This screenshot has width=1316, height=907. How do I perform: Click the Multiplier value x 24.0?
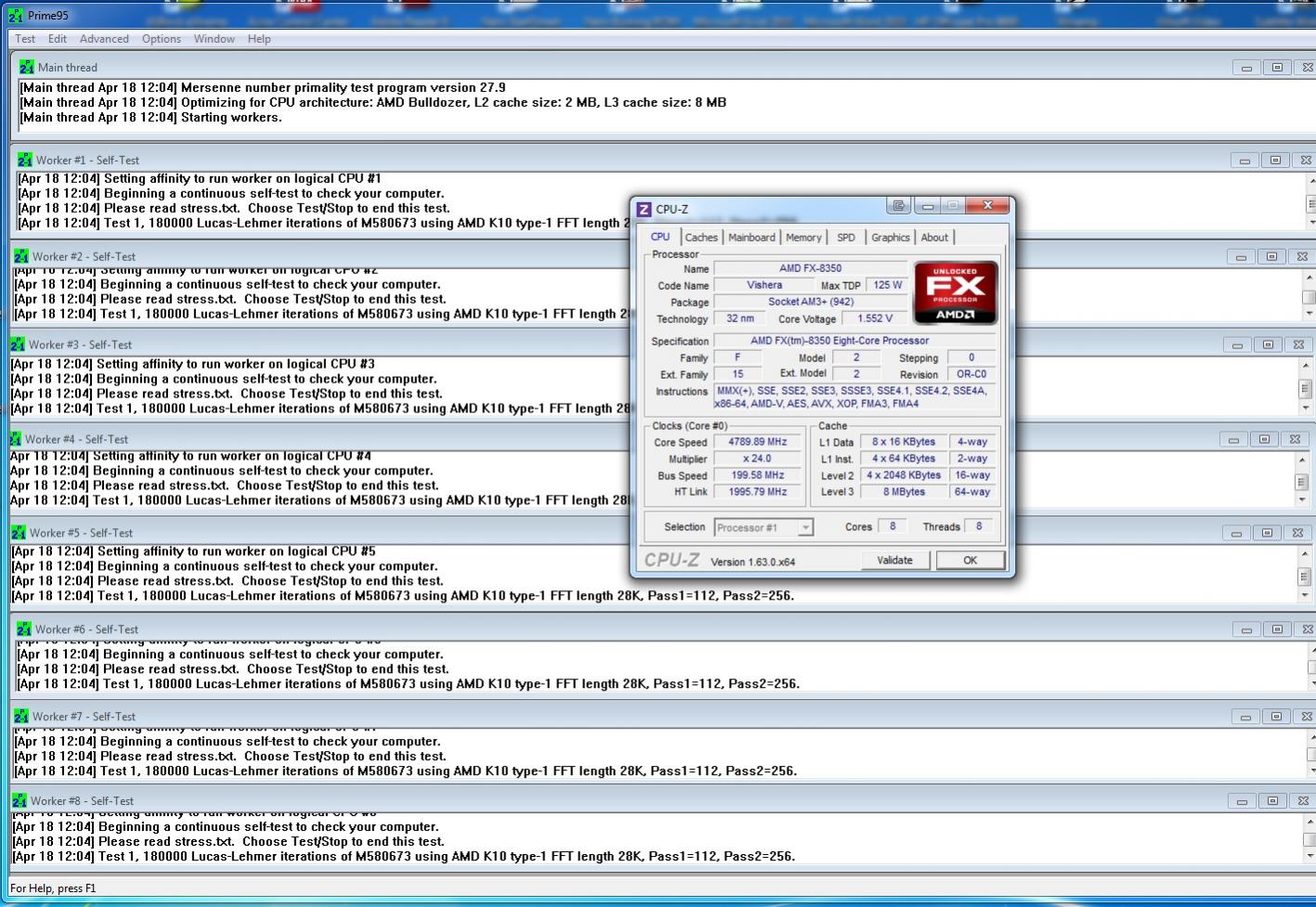coord(757,459)
